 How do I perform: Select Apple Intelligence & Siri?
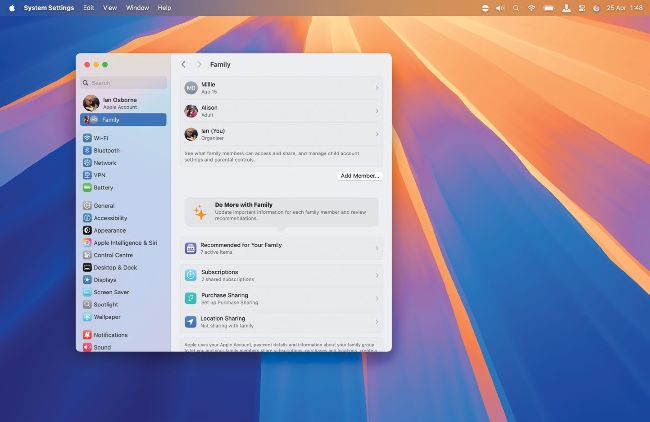point(124,242)
